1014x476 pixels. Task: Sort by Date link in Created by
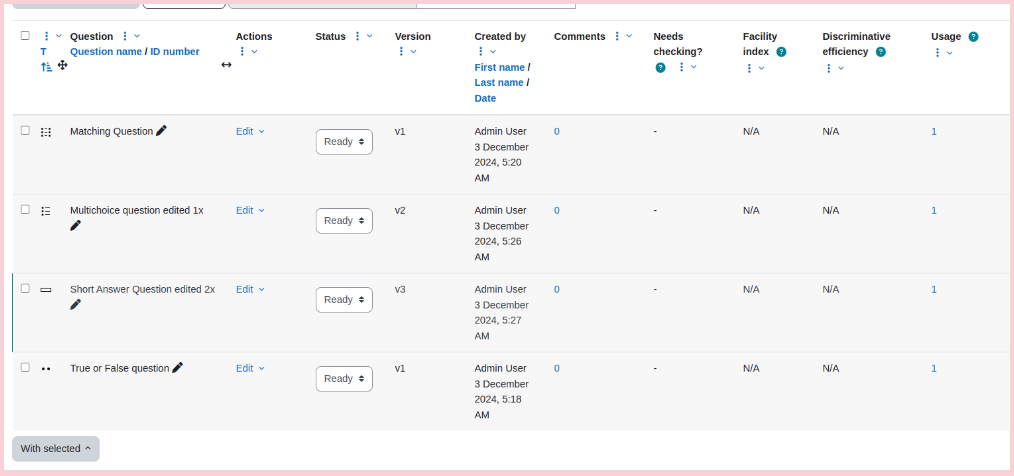[485, 98]
